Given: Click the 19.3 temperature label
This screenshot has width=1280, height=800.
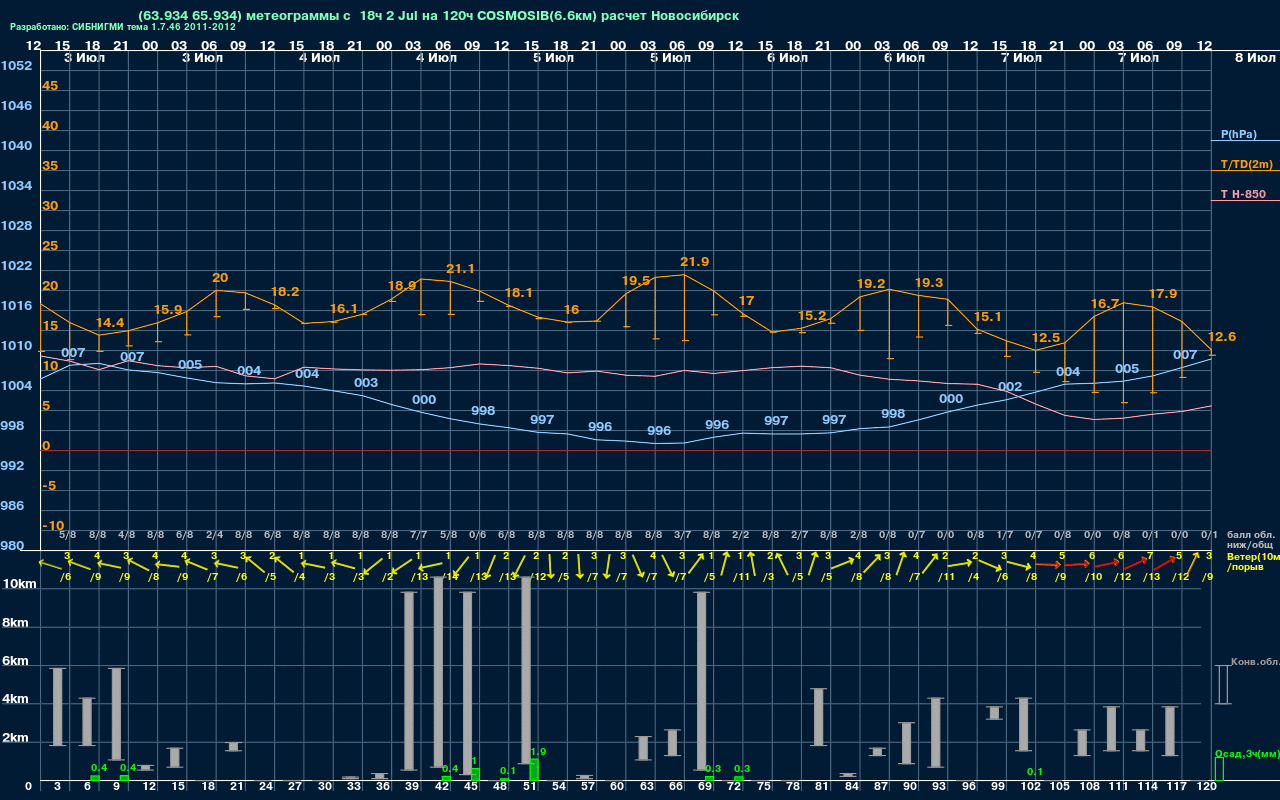Looking at the screenshot, I should [929, 283].
